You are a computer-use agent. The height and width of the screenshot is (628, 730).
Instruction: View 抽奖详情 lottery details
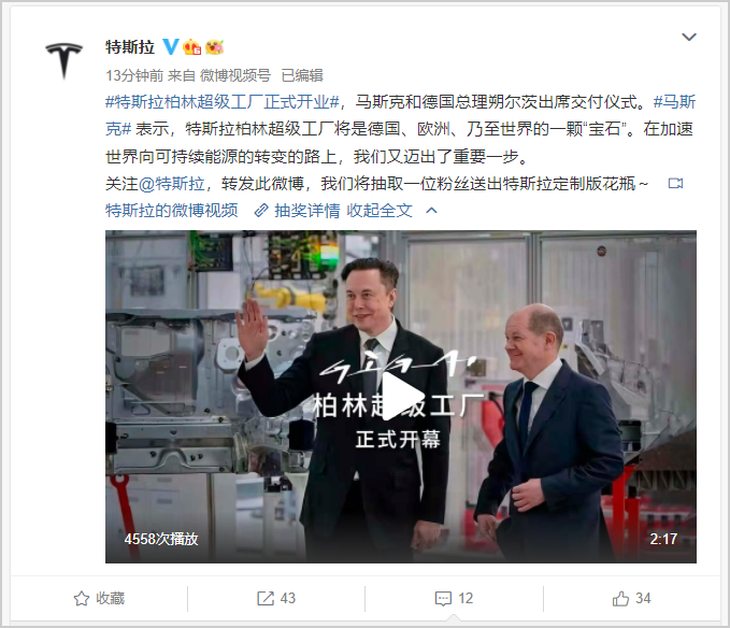[307, 210]
